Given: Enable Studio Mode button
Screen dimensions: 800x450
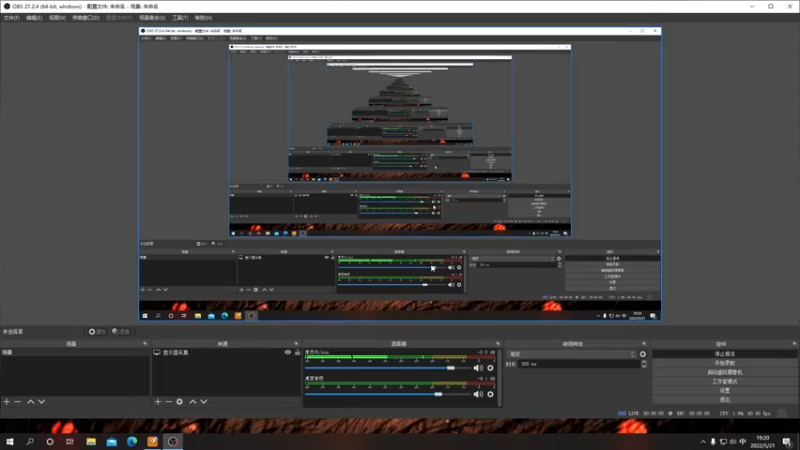Looking at the screenshot, I should tap(724, 381).
